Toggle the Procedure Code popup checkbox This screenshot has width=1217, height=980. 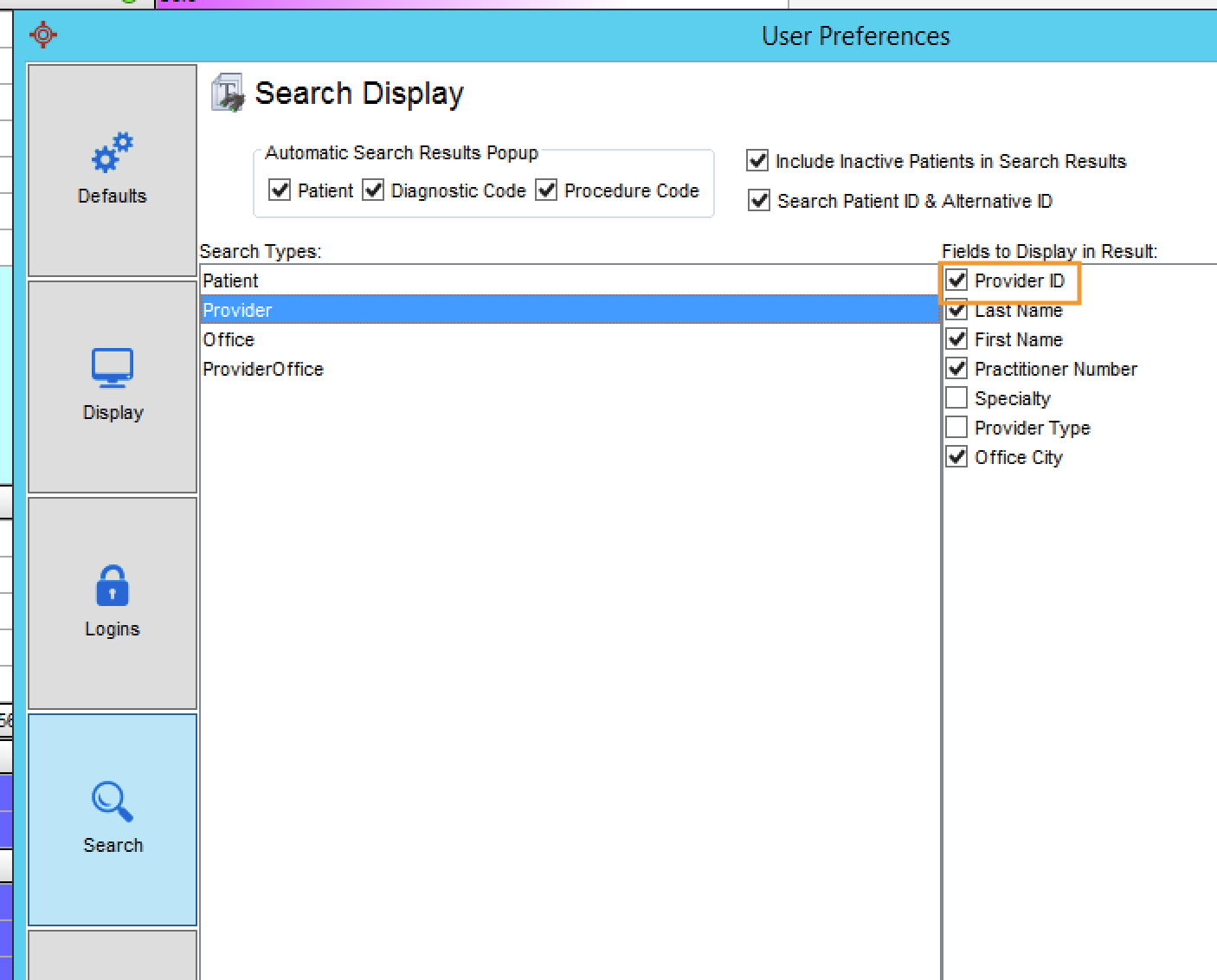coord(546,190)
